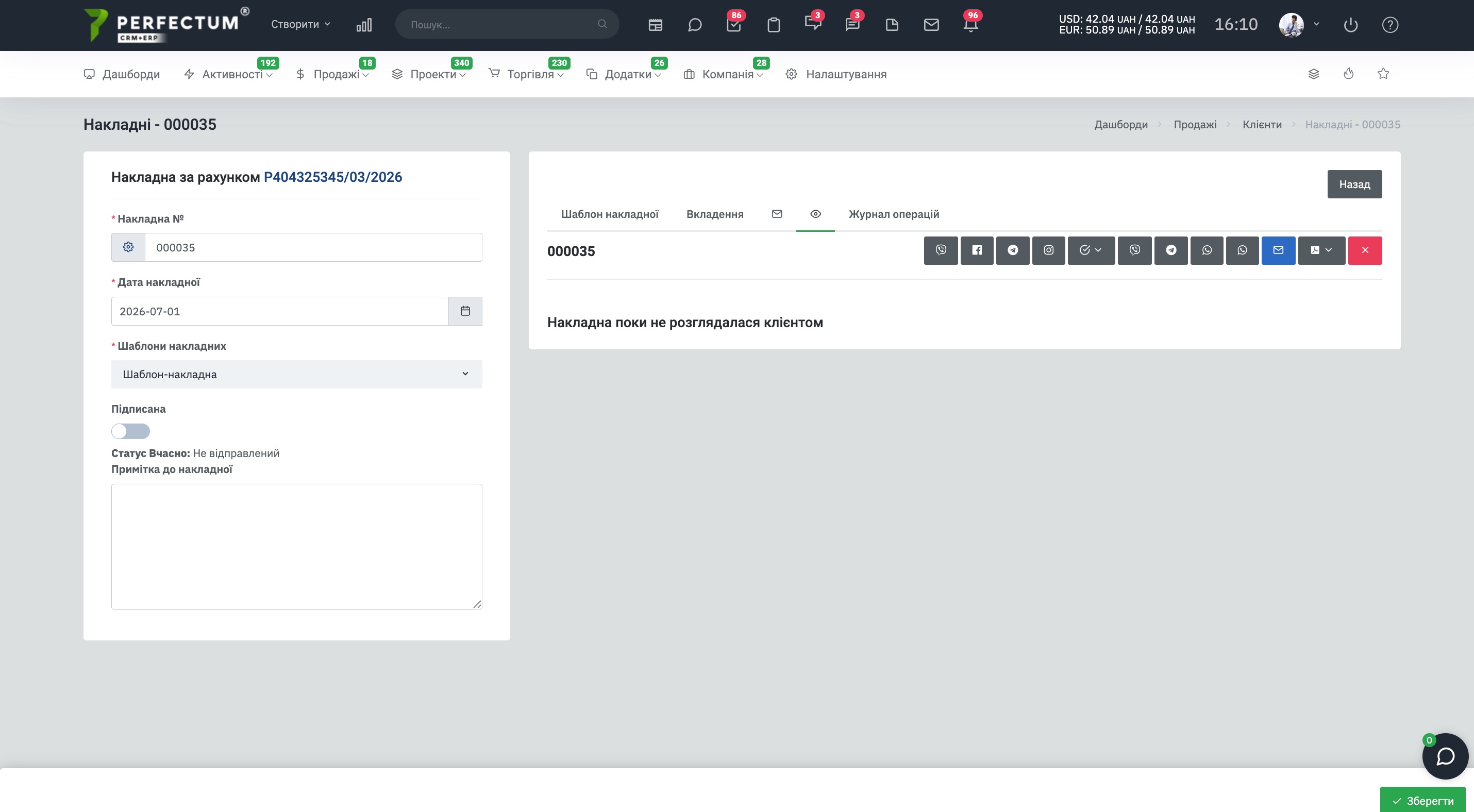Open the Журнал операцій tab

click(893, 214)
